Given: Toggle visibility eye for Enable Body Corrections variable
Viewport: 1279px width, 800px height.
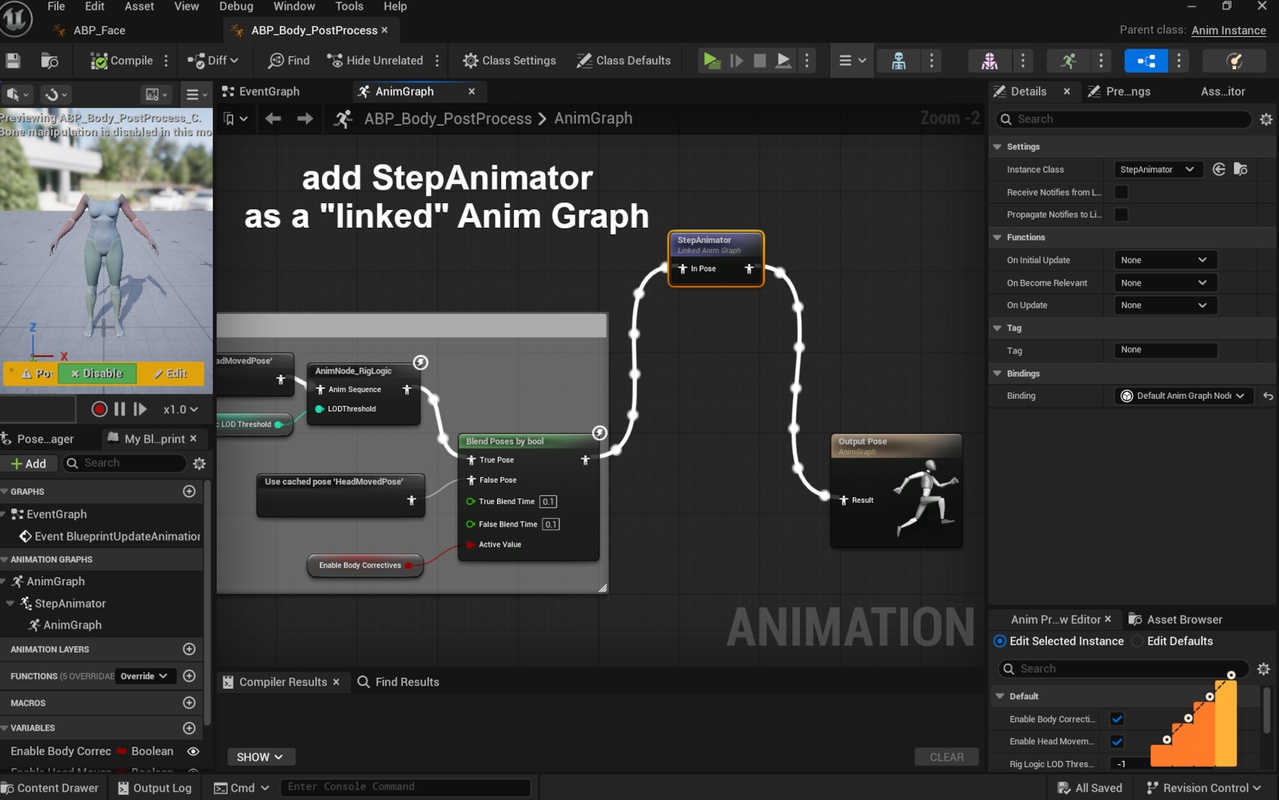Looking at the screenshot, I should tap(193, 751).
